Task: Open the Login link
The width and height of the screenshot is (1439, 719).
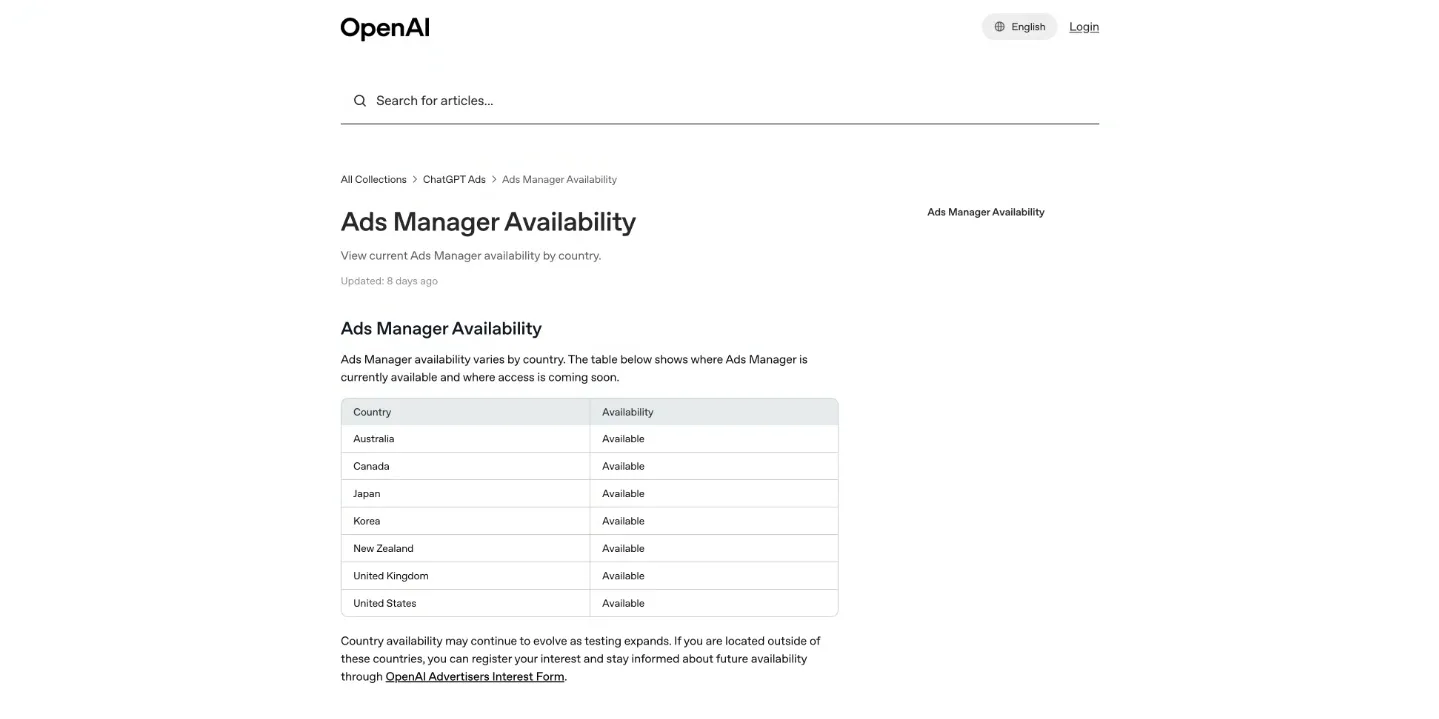Action: click(x=1084, y=27)
